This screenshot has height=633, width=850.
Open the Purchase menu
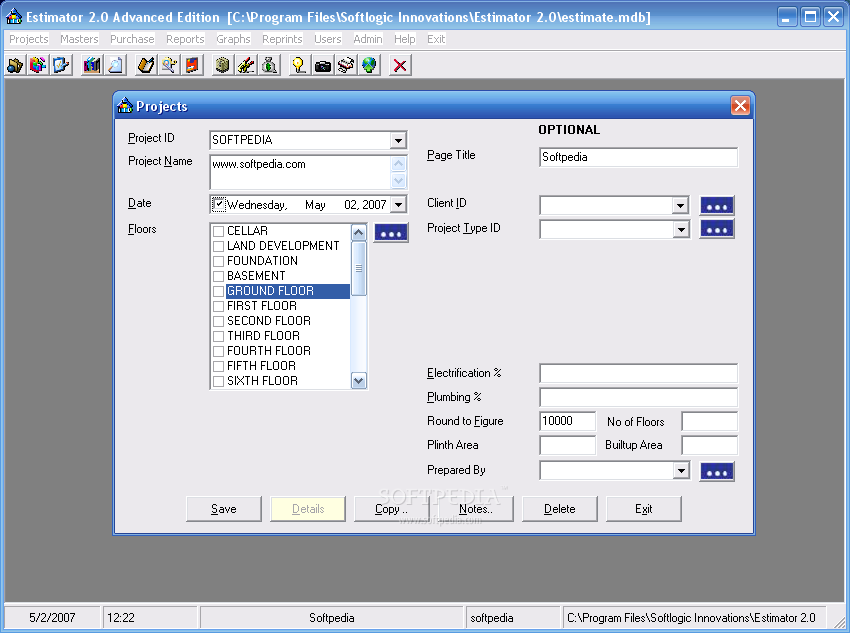[x=132, y=39]
